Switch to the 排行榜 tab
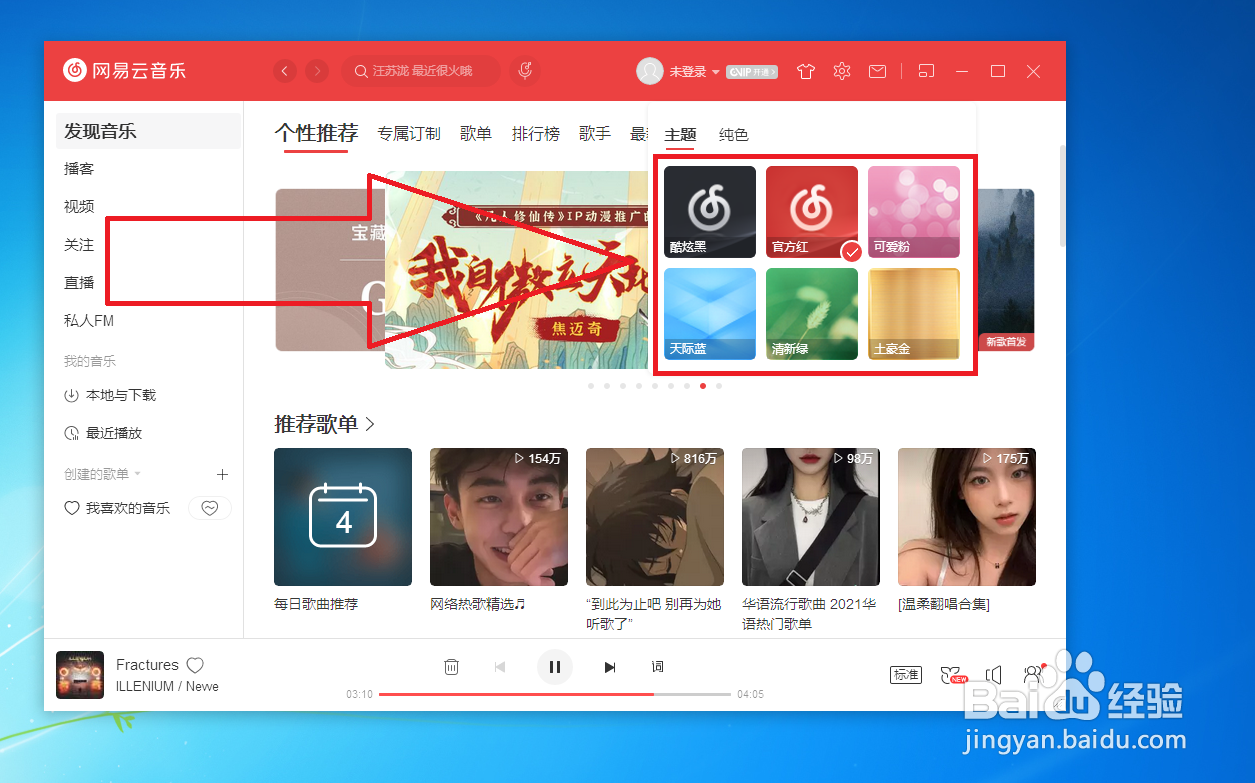Screen dimensions: 1255x783 point(536,133)
